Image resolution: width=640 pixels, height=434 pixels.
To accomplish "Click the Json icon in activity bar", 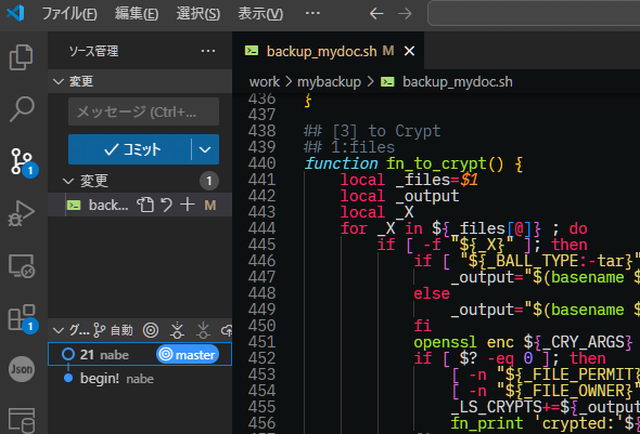I will pos(22,368).
